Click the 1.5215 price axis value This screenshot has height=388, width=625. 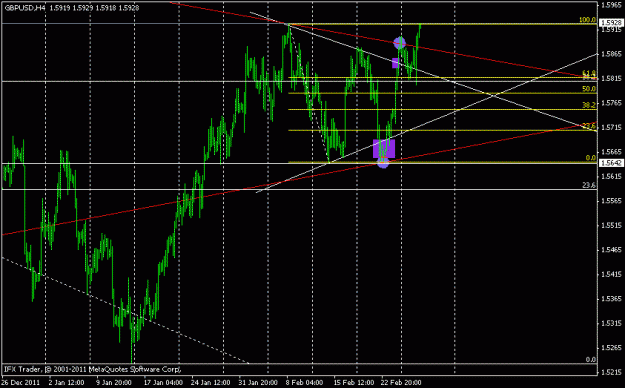[611, 372]
